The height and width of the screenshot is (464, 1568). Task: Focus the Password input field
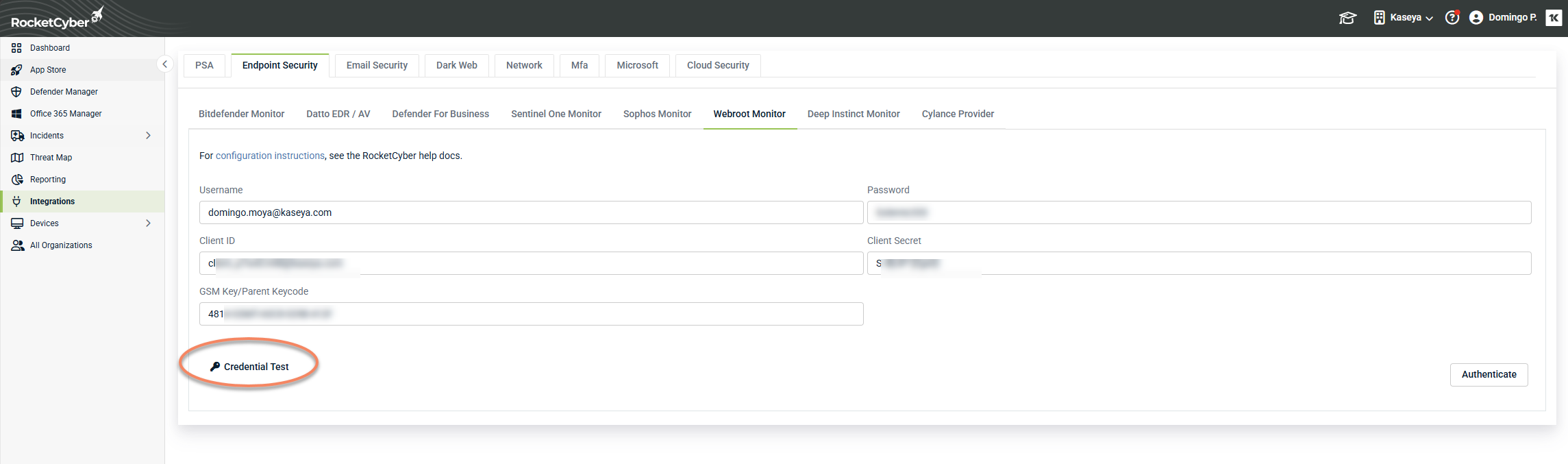pos(1199,212)
